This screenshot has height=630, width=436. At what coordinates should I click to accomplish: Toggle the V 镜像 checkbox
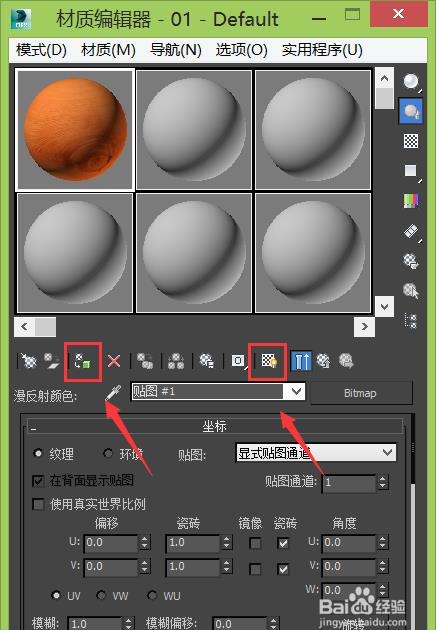tap(255, 569)
